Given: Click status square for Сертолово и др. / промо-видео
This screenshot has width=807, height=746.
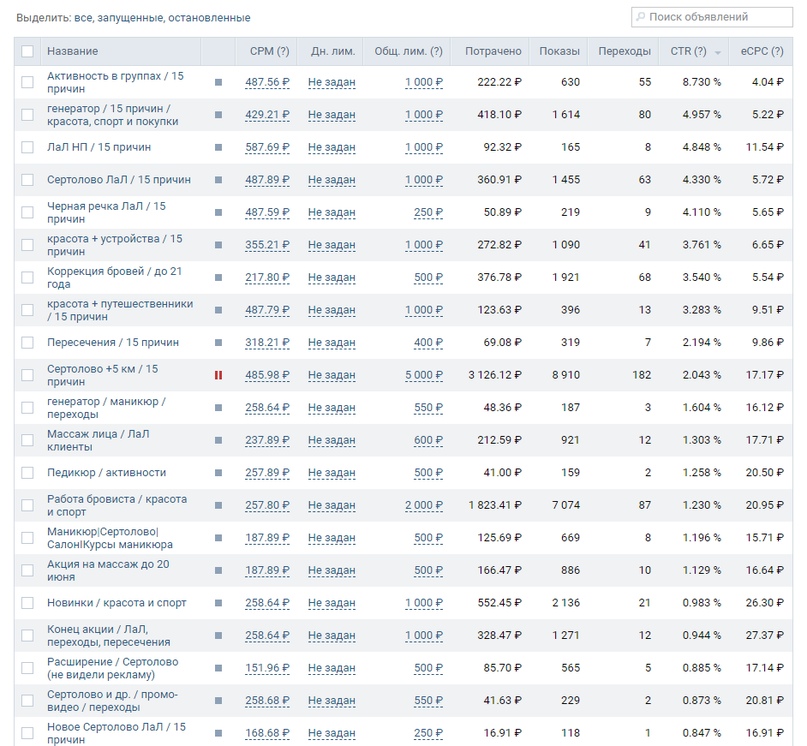Looking at the screenshot, I should [218, 701].
